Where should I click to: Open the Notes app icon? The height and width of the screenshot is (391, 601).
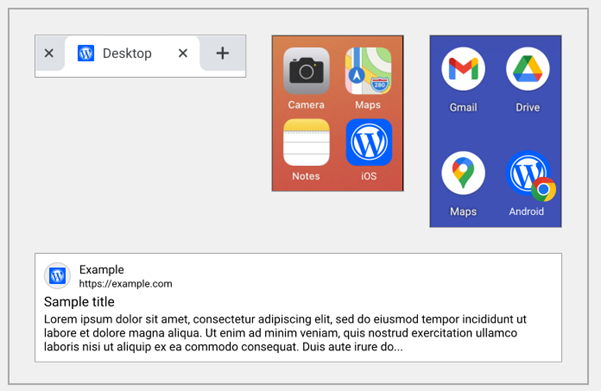306,142
